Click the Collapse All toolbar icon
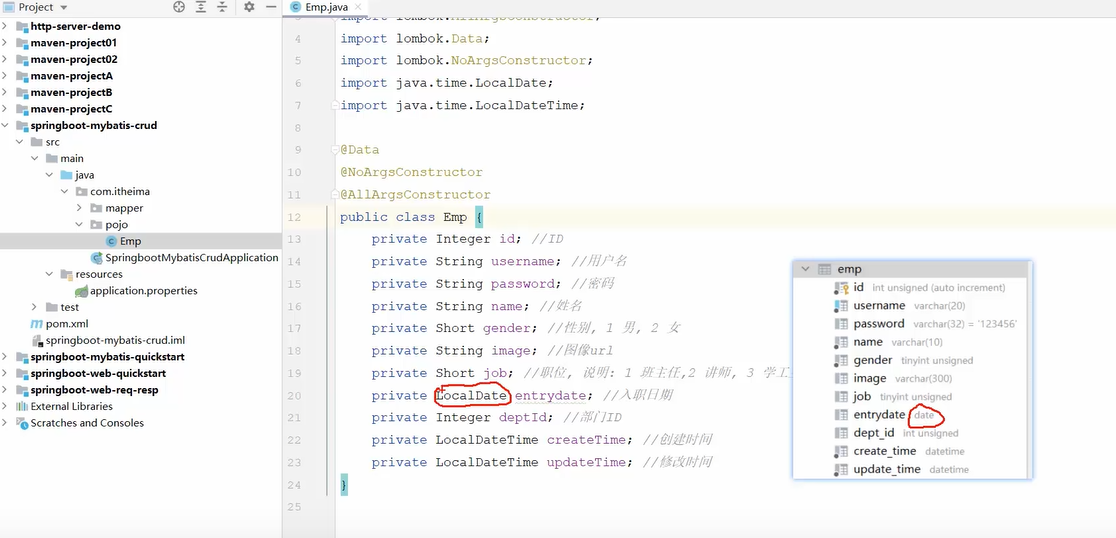 [x=222, y=7]
